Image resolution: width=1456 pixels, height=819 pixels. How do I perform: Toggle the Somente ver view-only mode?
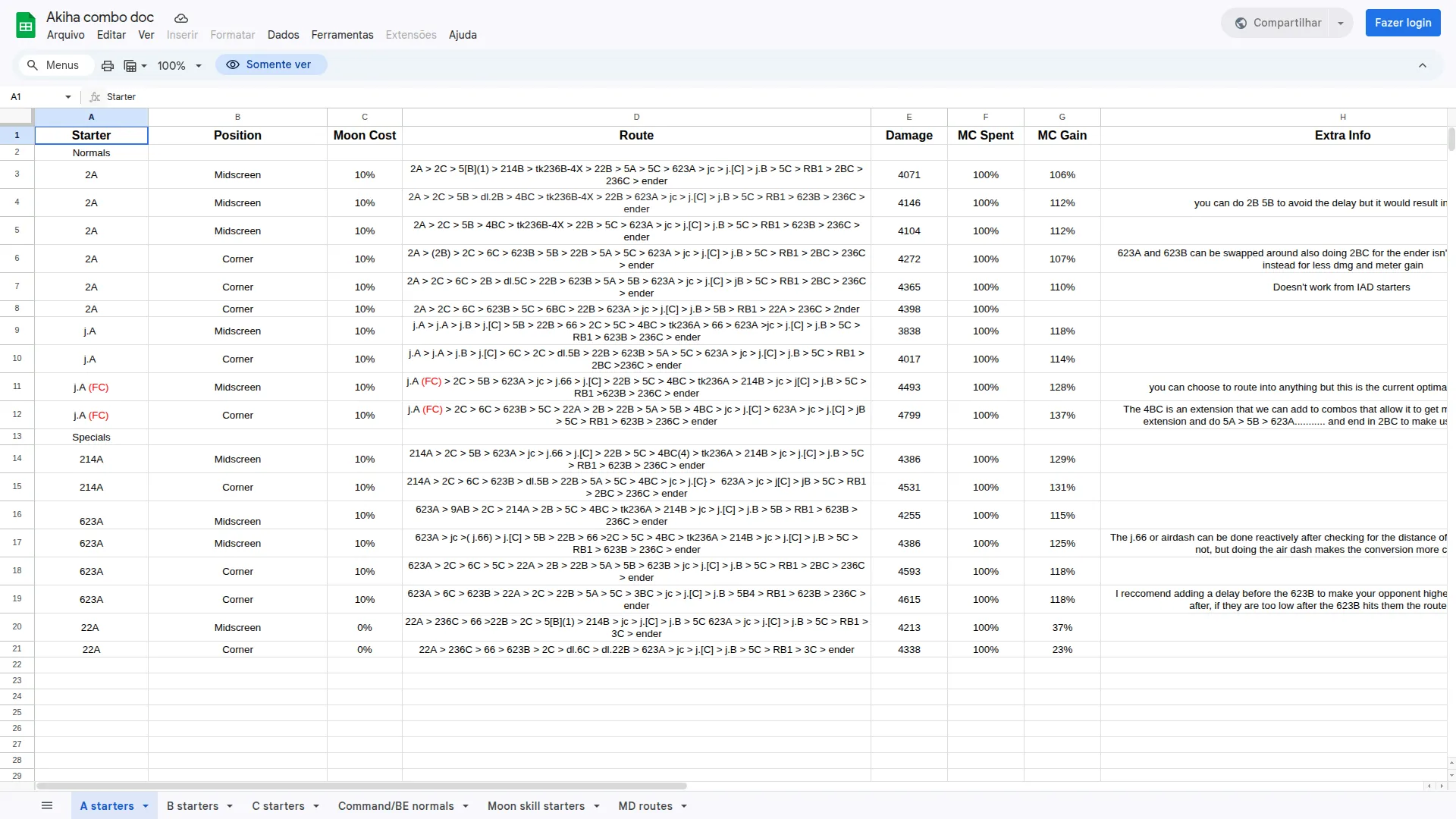(x=271, y=65)
